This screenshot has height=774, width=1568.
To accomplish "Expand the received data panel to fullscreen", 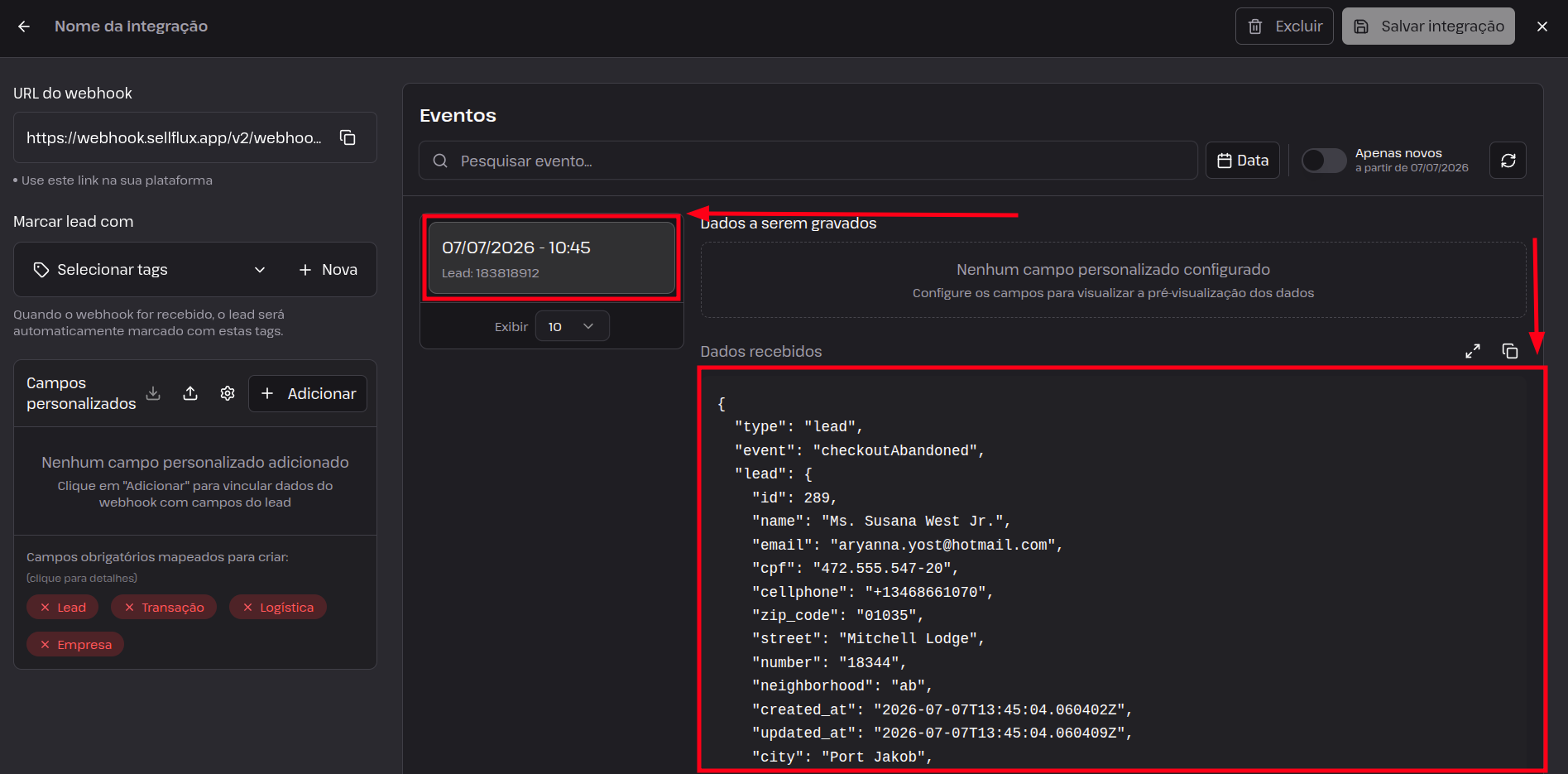I will 1473,351.
